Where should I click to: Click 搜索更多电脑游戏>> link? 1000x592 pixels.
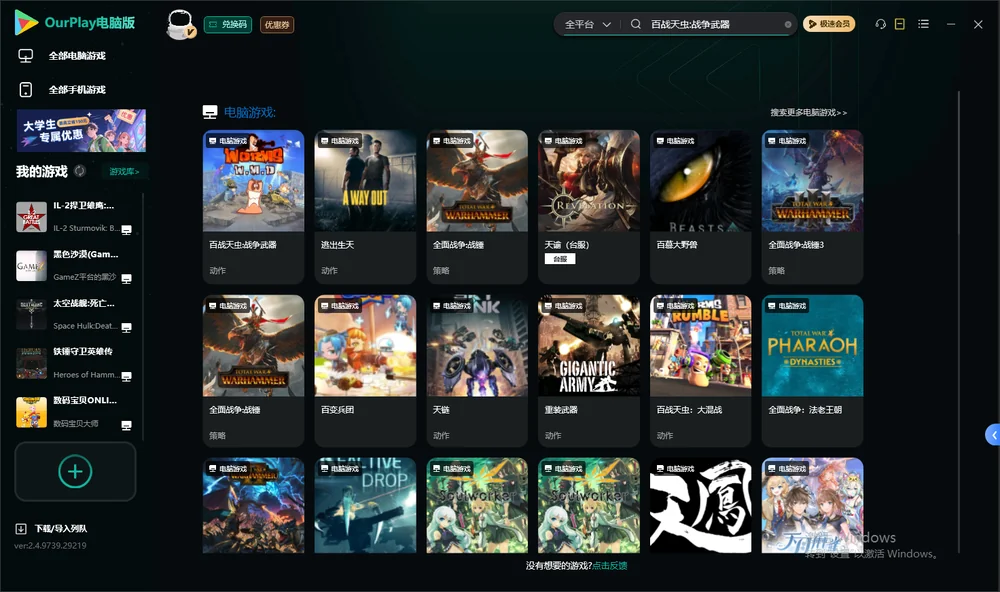[809, 112]
